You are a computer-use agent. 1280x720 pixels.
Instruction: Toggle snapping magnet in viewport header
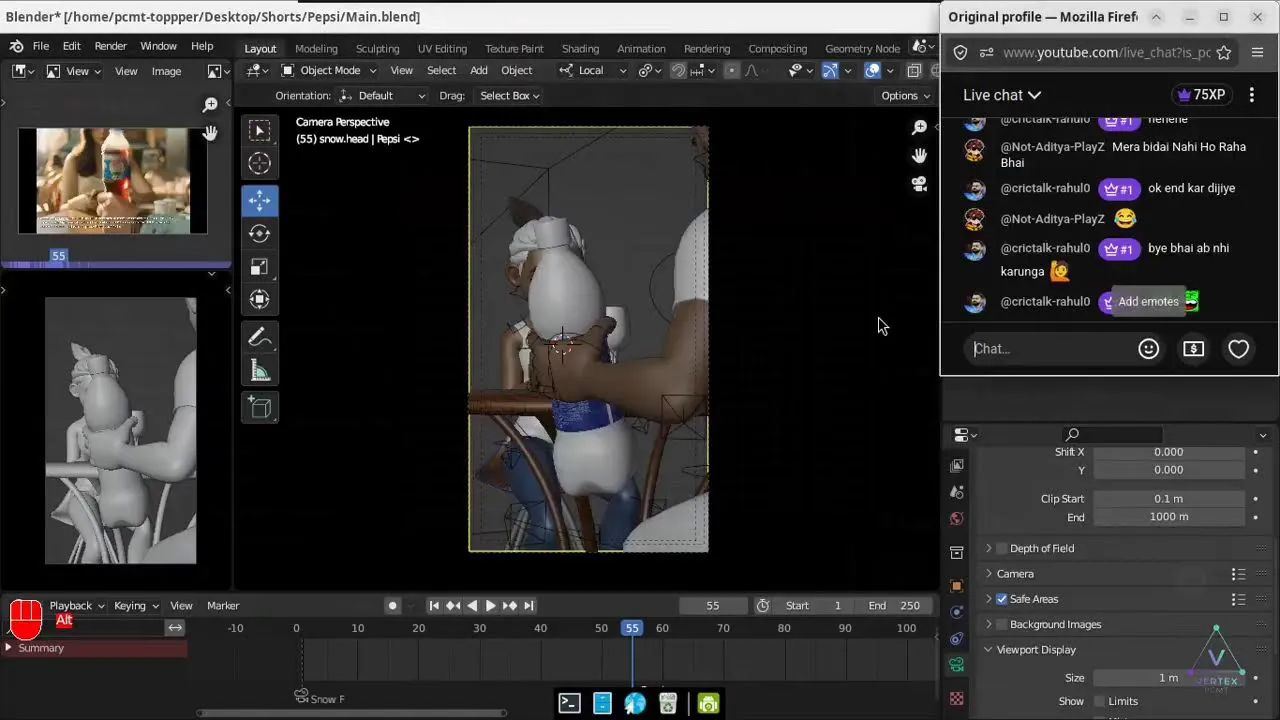[x=679, y=70]
